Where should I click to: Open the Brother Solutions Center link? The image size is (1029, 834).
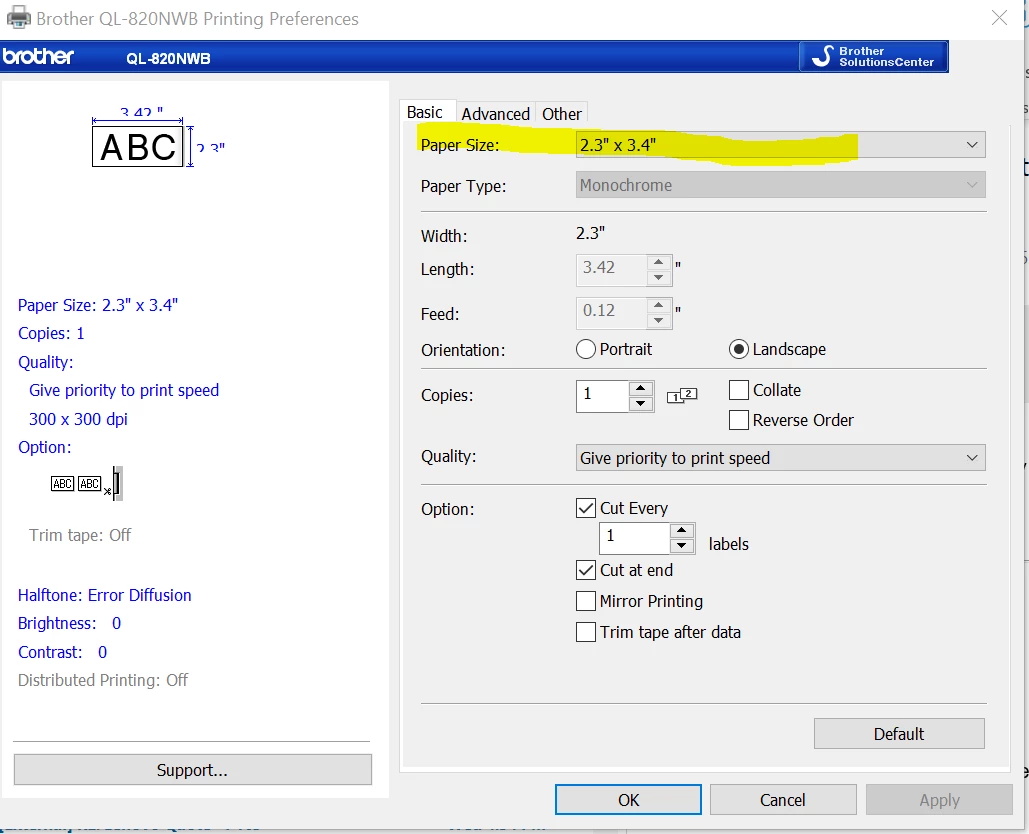pos(873,56)
